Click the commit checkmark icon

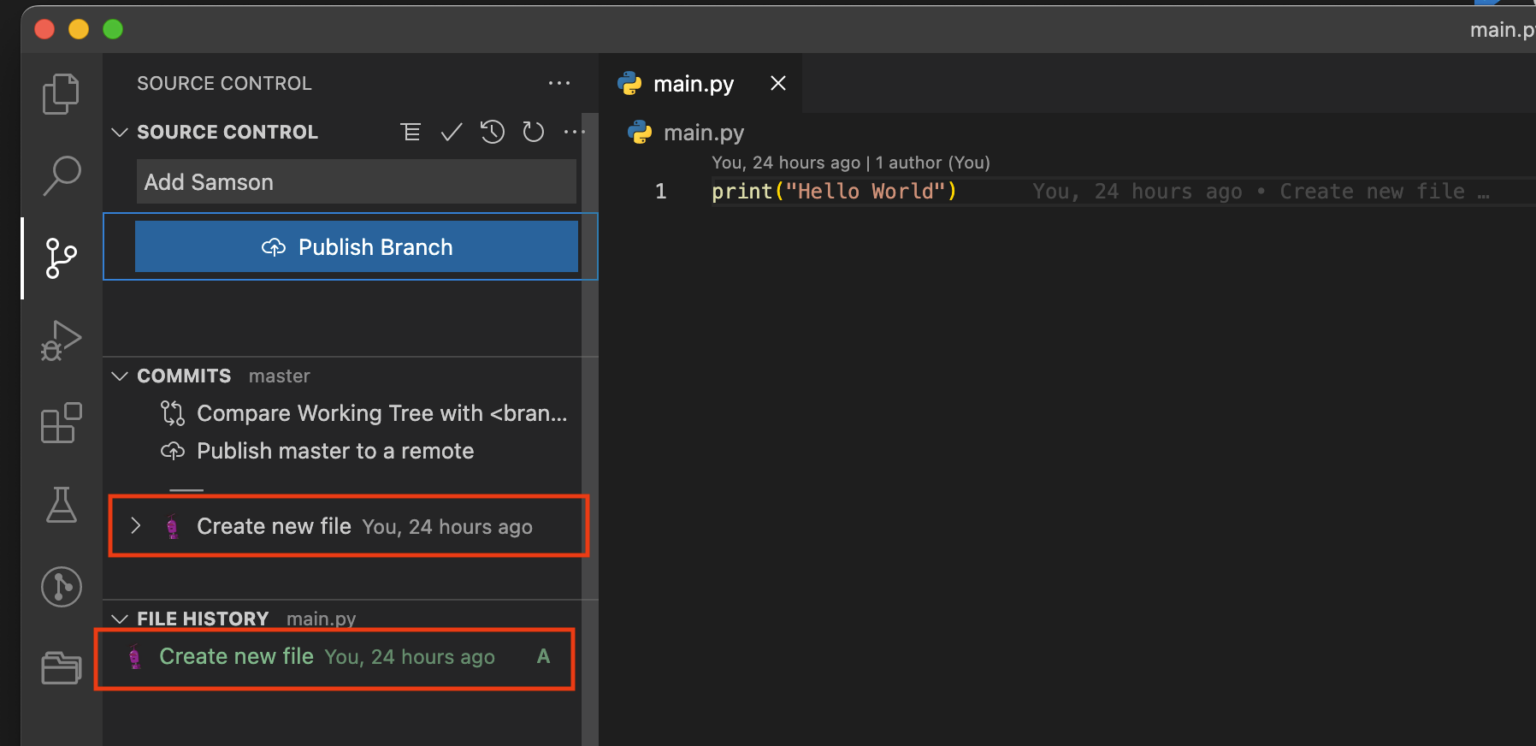[451, 132]
